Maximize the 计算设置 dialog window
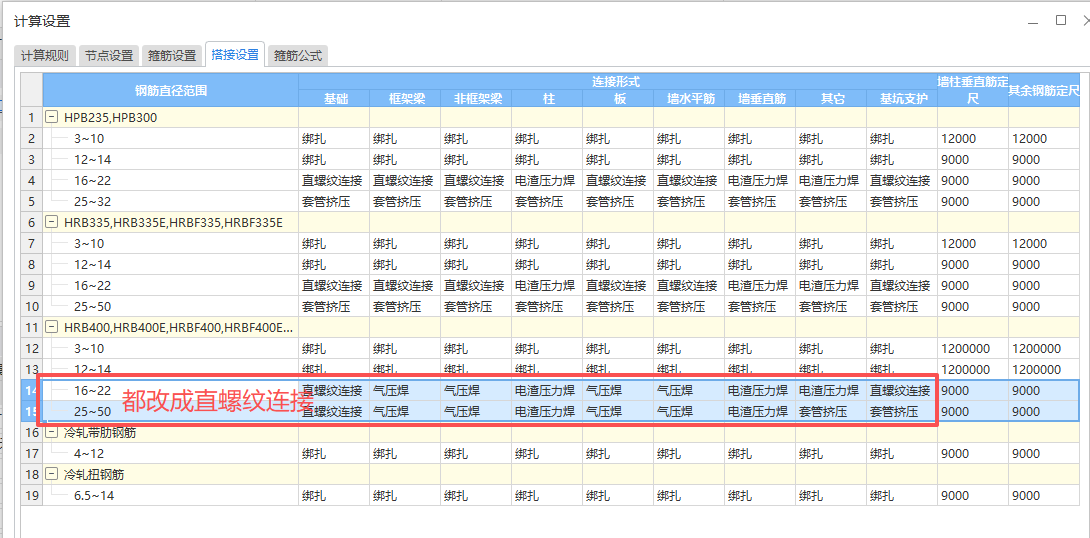The image size is (1090, 538). [x=1060, y=20]
